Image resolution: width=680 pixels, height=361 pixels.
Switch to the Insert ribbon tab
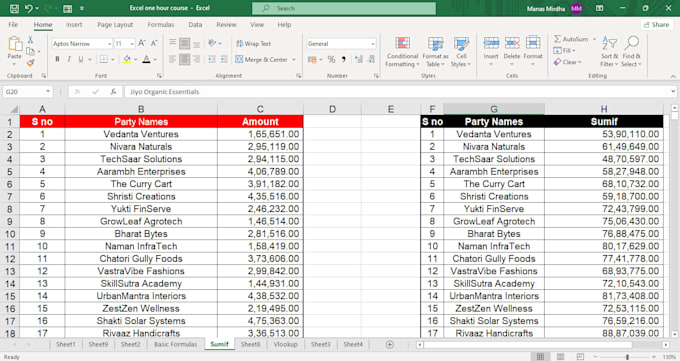(74, 25)
